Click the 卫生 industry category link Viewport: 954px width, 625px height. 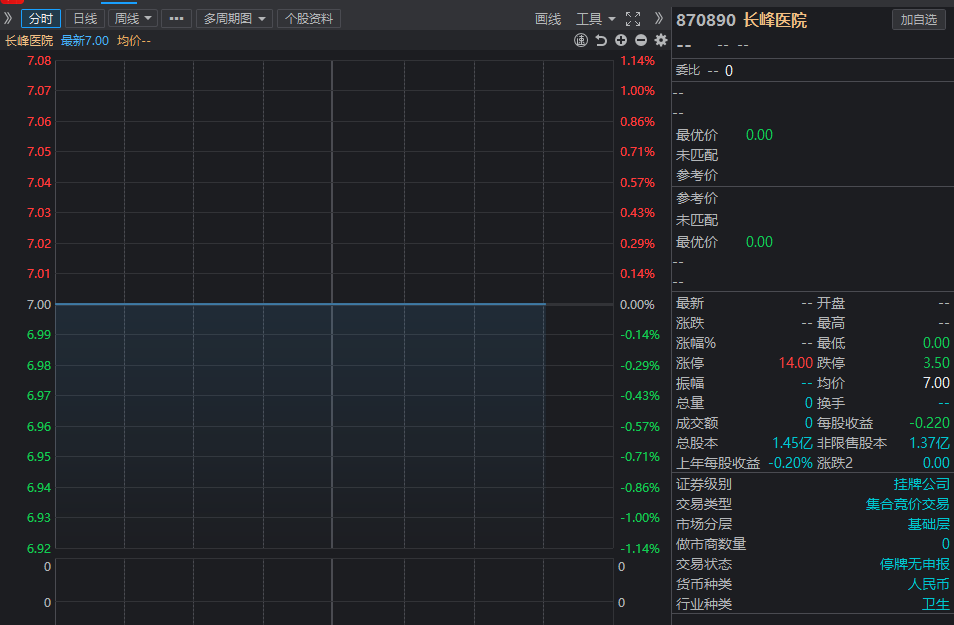936,604
